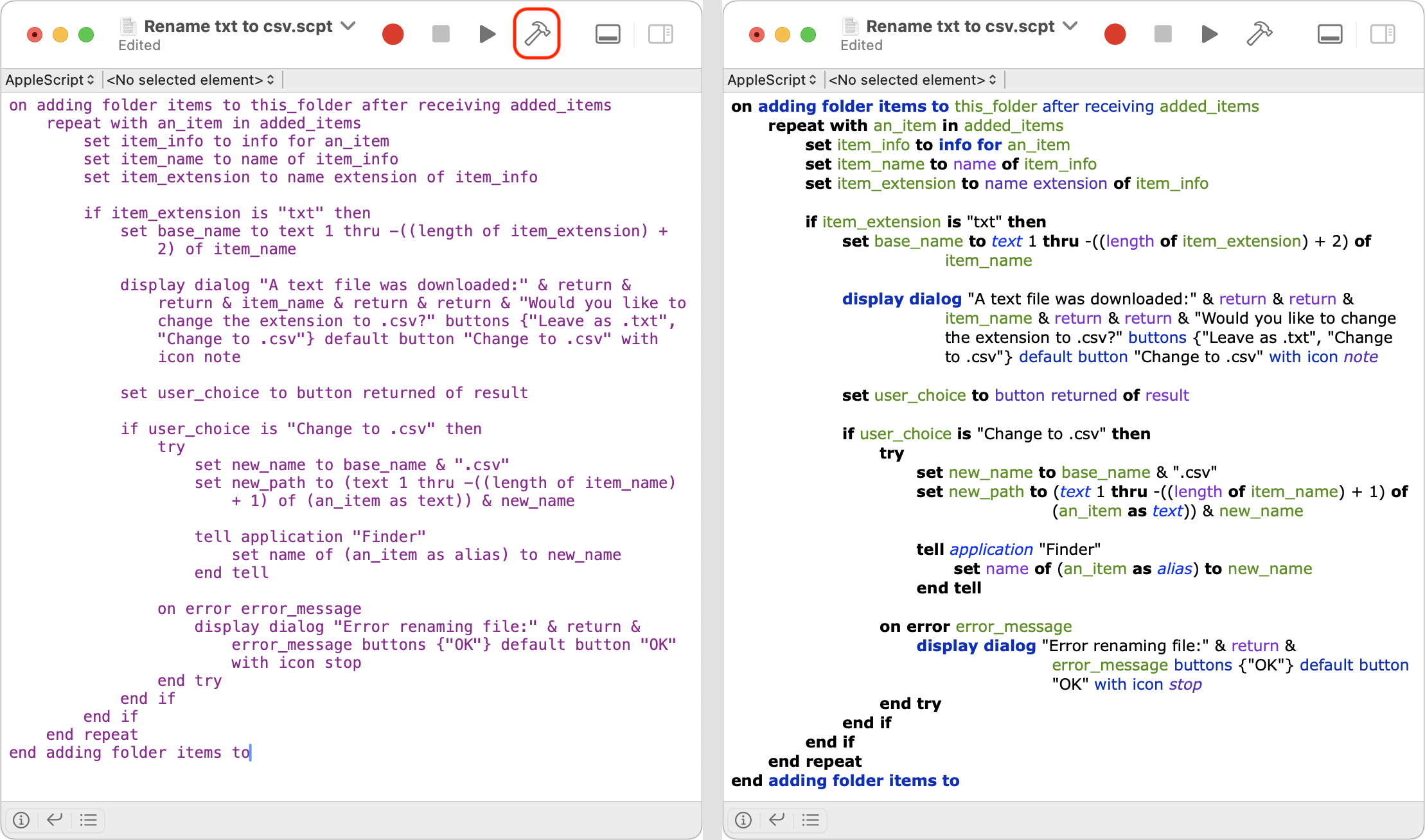Record actions in the right window
The image size is (1425, 840).
click(x=1115, y=33)
